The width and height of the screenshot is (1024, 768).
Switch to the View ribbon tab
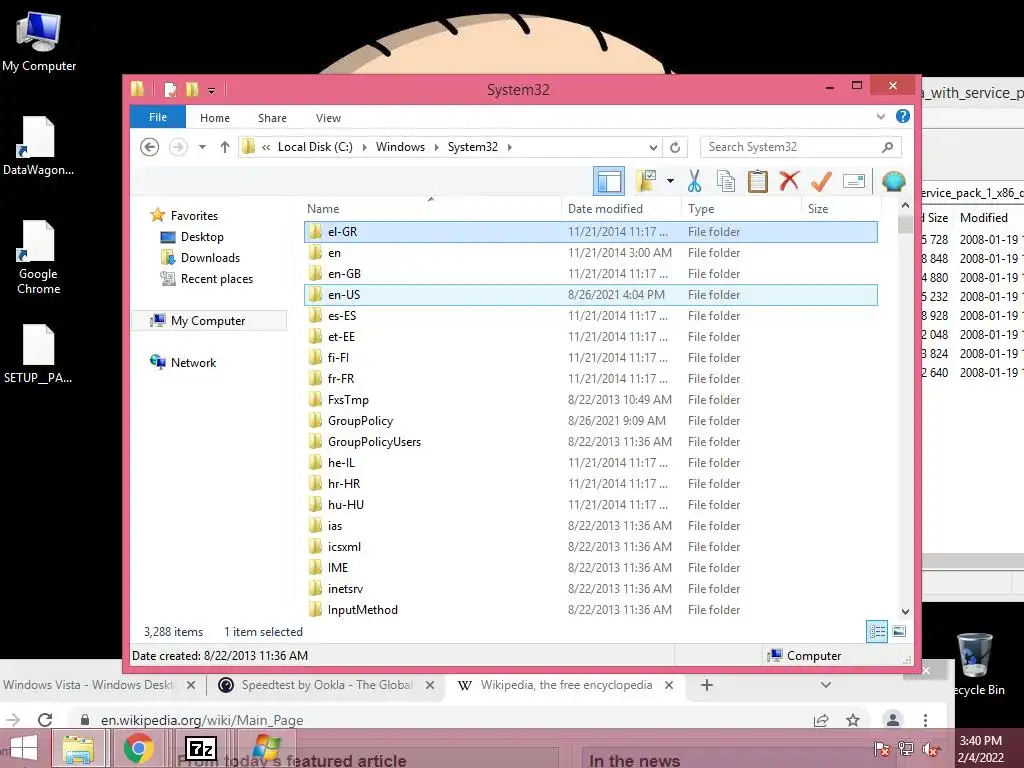click(x=328, y=118)
